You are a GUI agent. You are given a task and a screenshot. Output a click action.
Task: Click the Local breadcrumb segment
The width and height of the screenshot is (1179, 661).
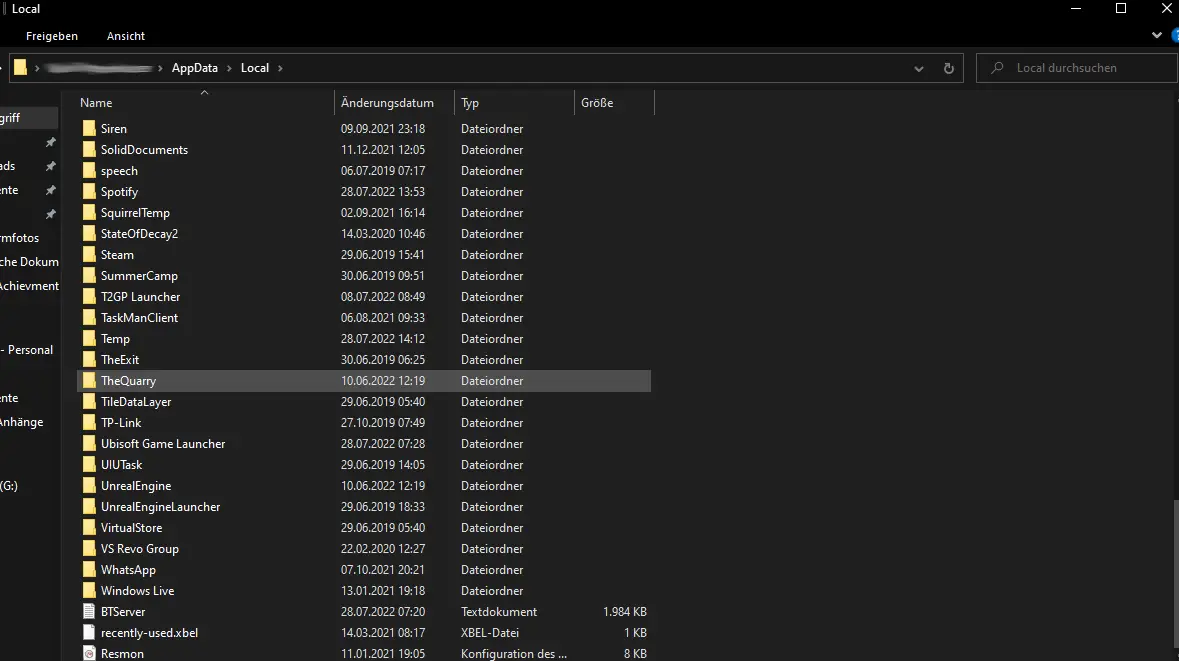[255, 68]
